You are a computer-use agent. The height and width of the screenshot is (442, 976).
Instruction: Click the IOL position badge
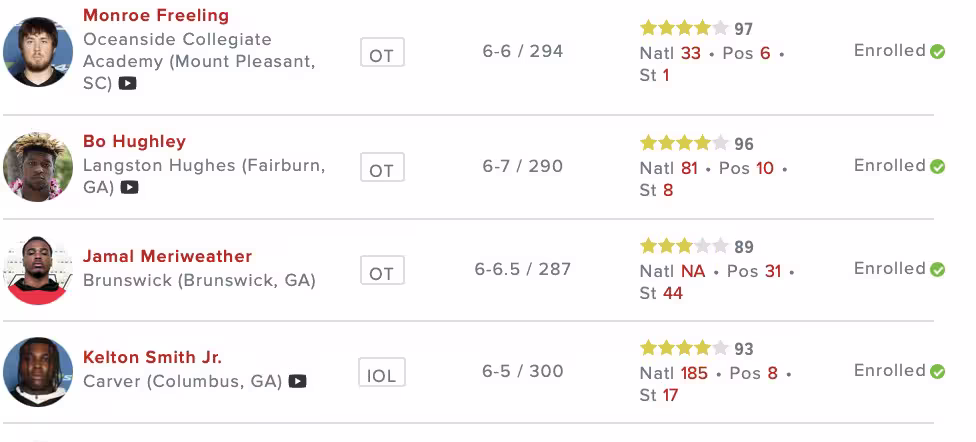pos(381,375)
